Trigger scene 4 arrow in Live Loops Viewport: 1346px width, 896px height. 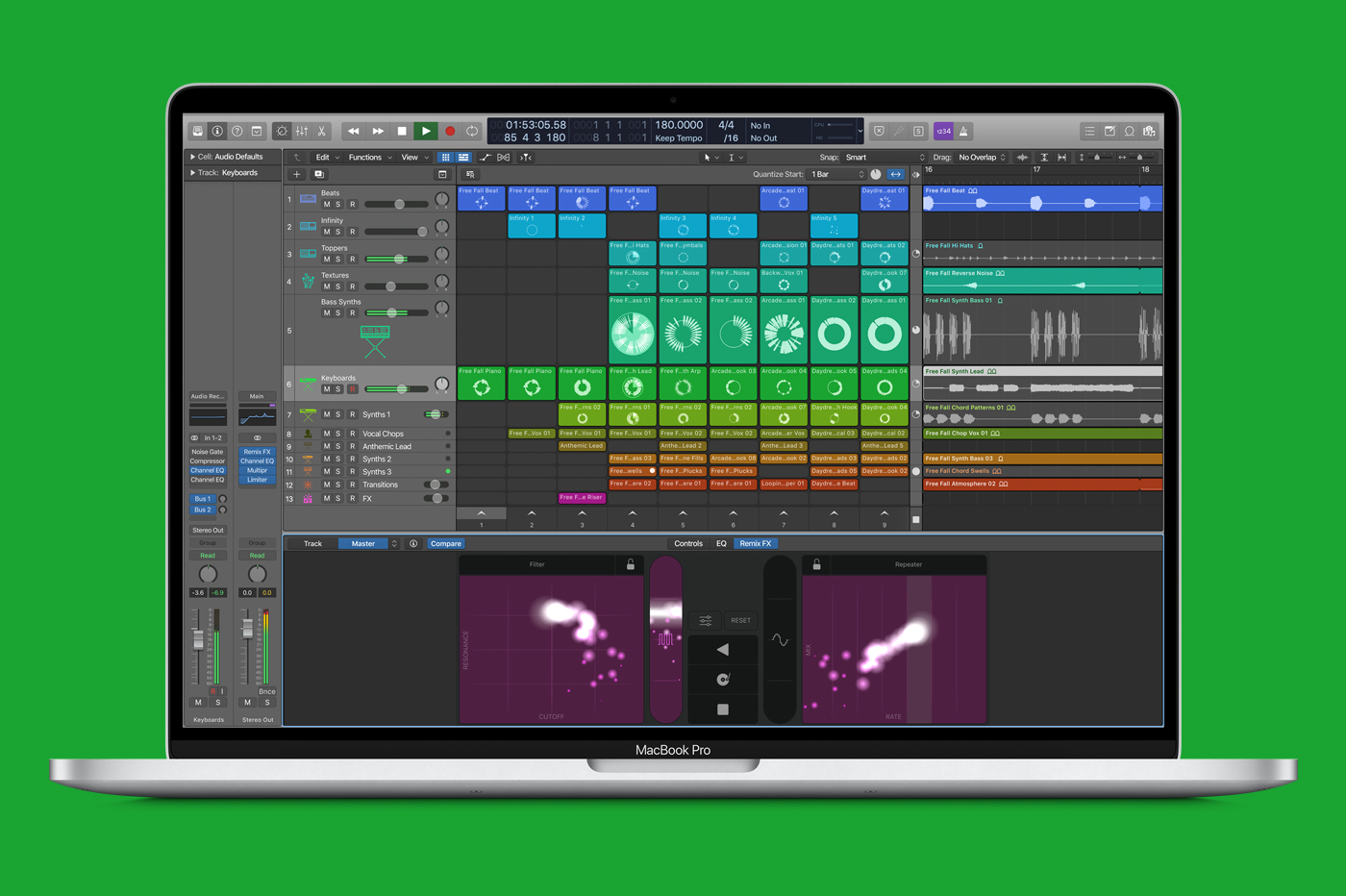(x=633, y=513)
